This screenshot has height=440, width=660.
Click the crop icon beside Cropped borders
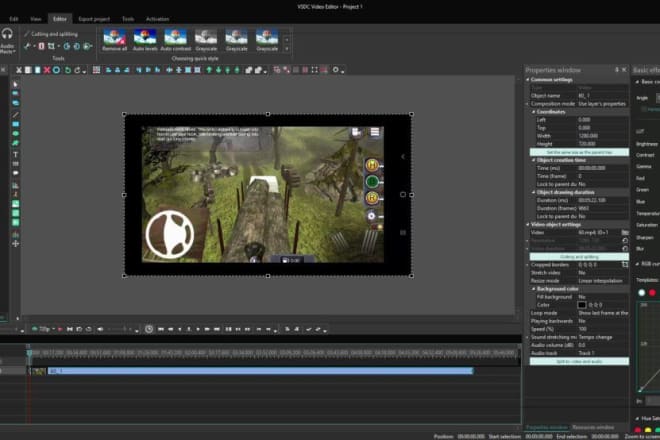tap(625, 264)
